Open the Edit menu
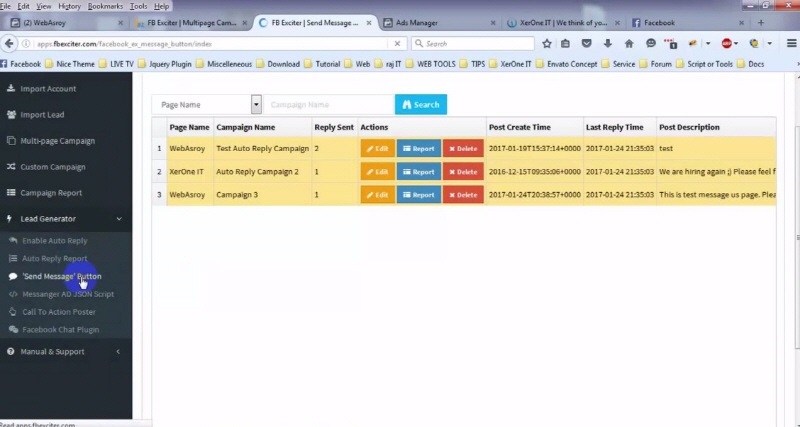Viewport: 800px width, 427px height. pos(23,6)
